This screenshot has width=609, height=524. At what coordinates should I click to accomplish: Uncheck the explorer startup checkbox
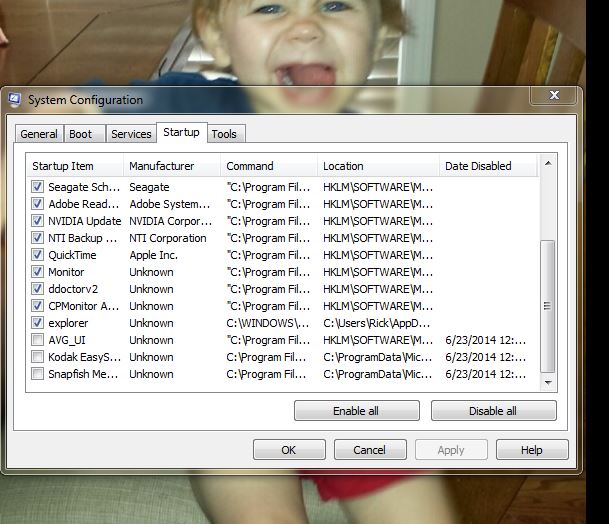click(x=37, y=323)
